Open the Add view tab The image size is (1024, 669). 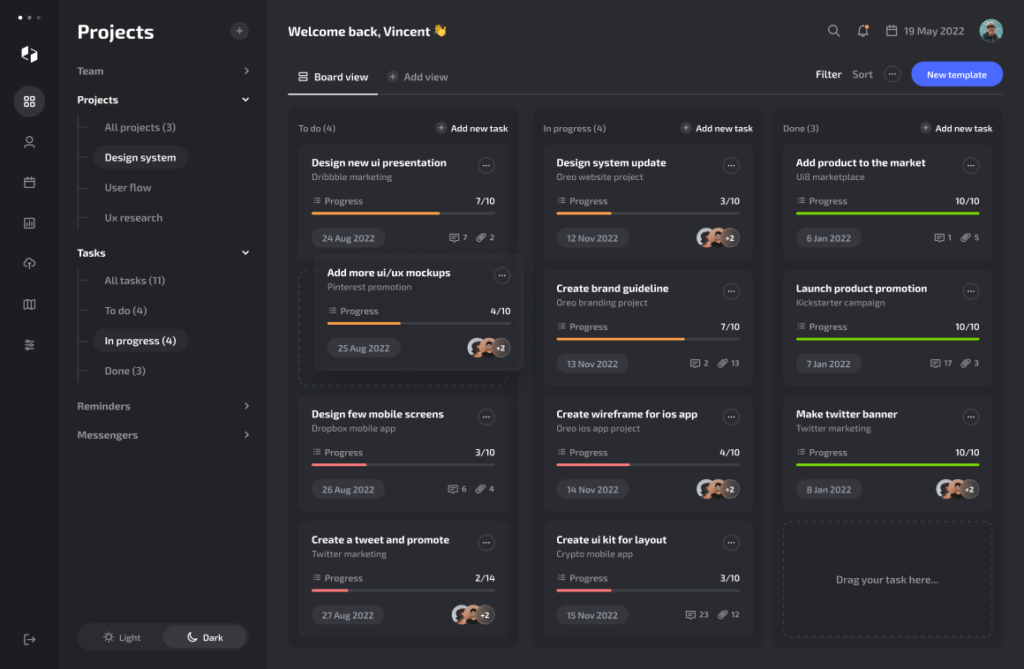coord(417,76)
